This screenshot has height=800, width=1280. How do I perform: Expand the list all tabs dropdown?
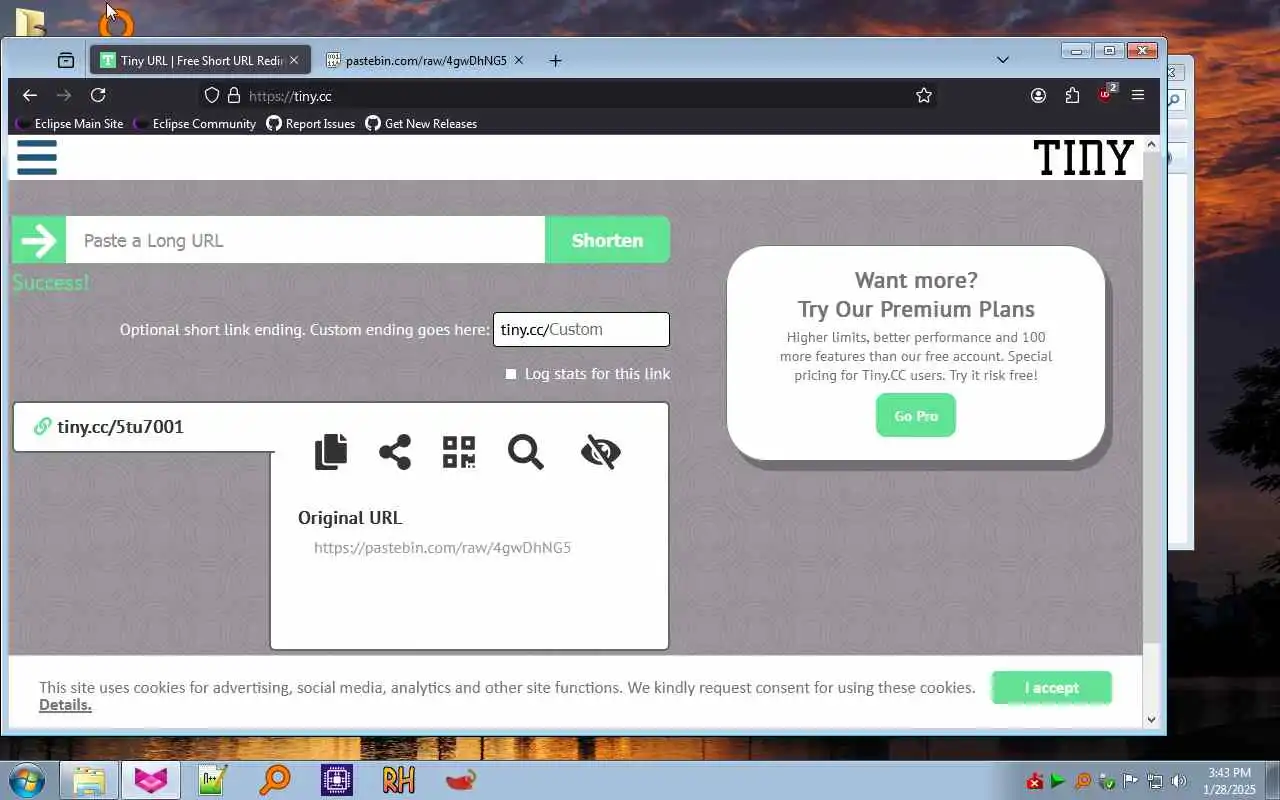coord(1003,60)
